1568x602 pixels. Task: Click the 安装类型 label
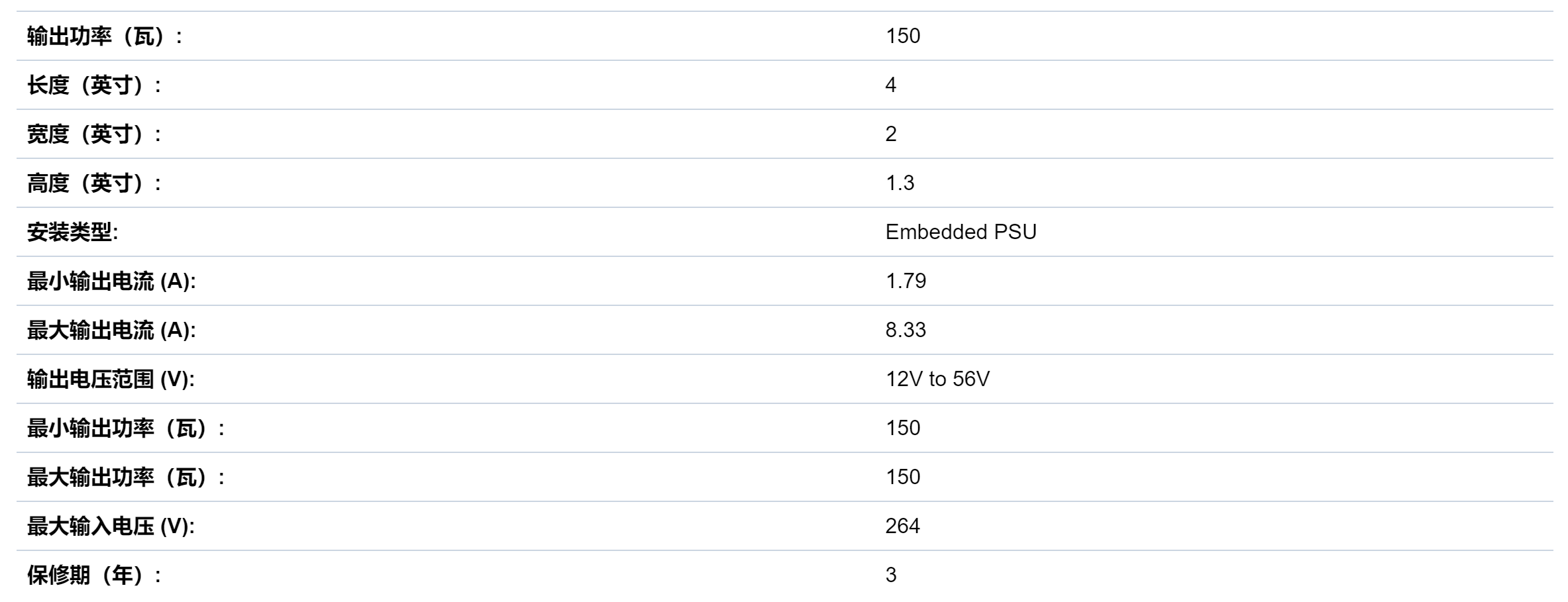click(x=72, y=232)
